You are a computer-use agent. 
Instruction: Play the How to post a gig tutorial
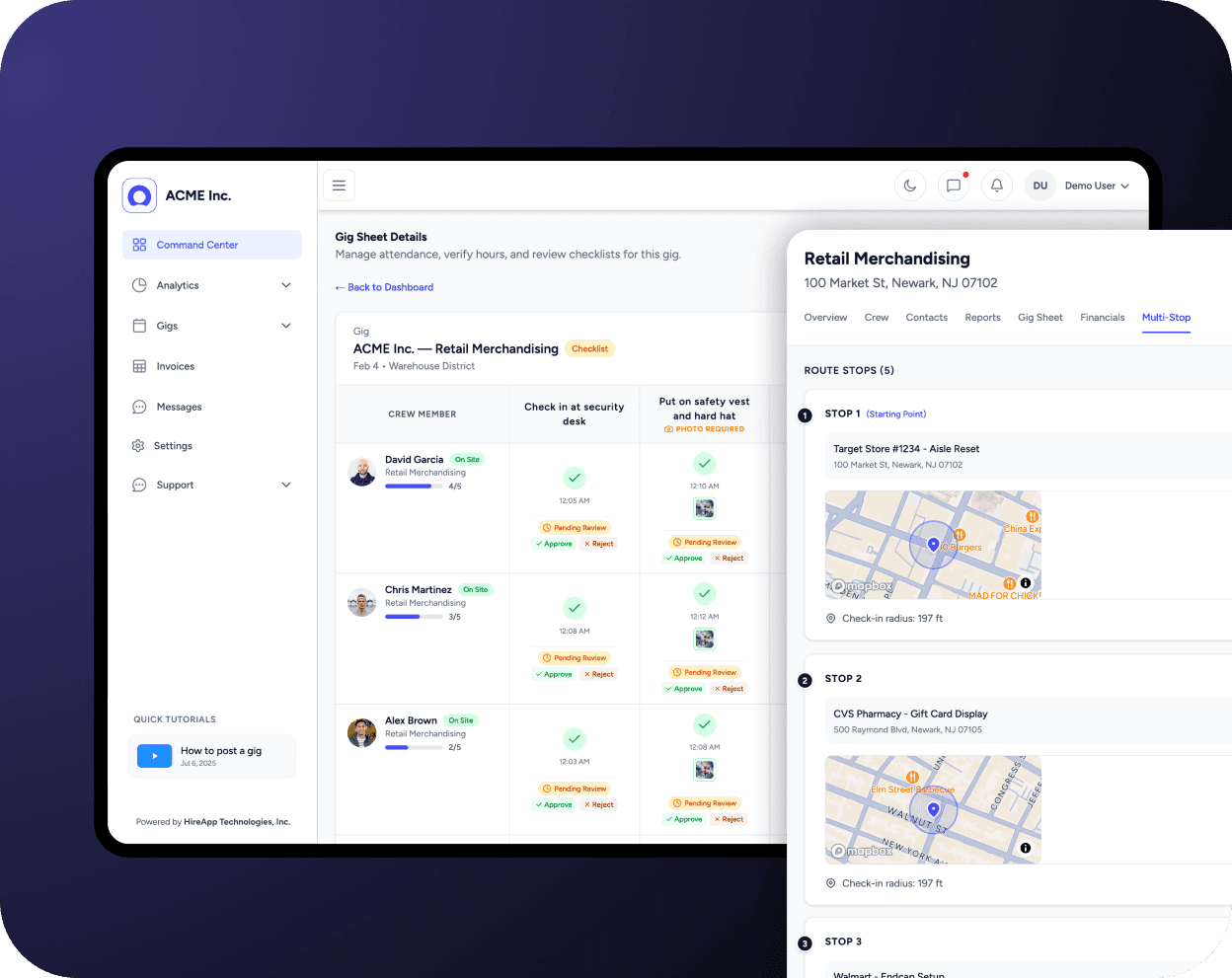154,756
